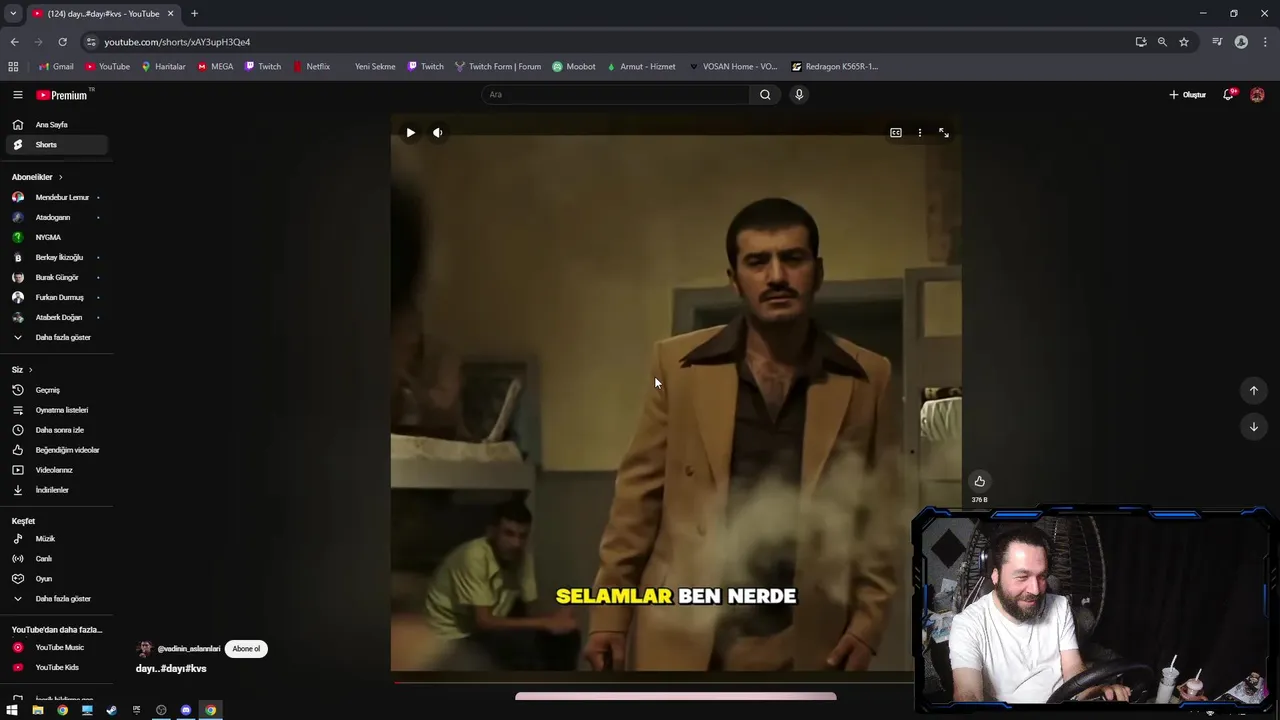Open Chrome three-dot menu

(x=1266, y=42)
